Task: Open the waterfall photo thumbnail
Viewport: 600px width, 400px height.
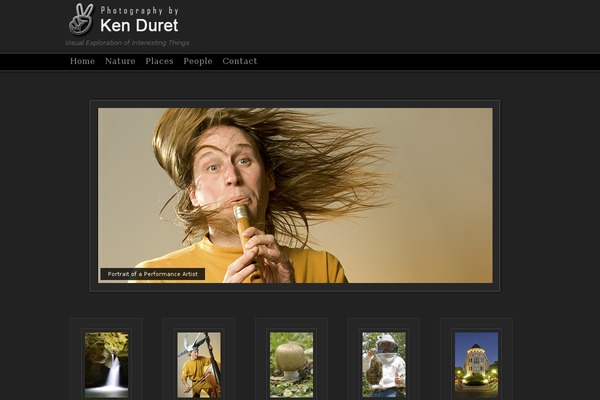Action: (106, 364)
